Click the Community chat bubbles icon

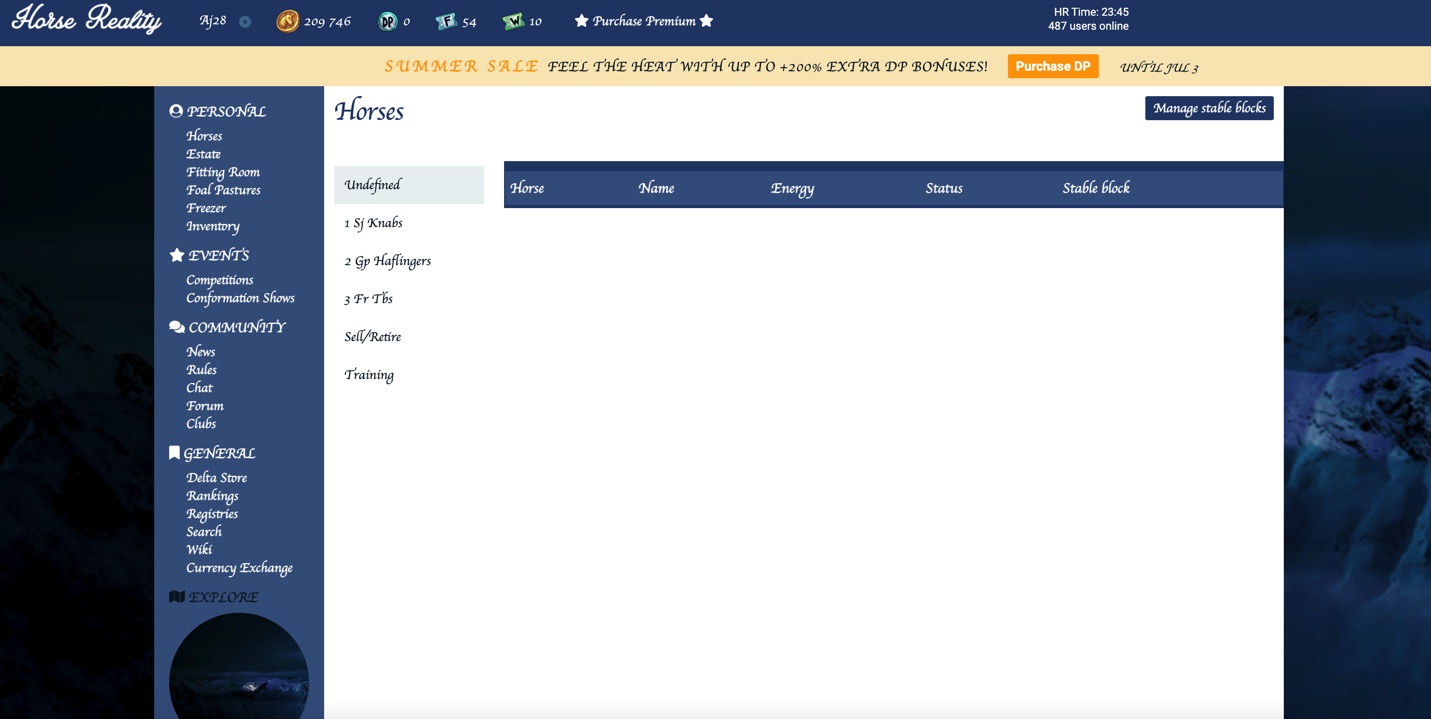click(x=177, y=327)
